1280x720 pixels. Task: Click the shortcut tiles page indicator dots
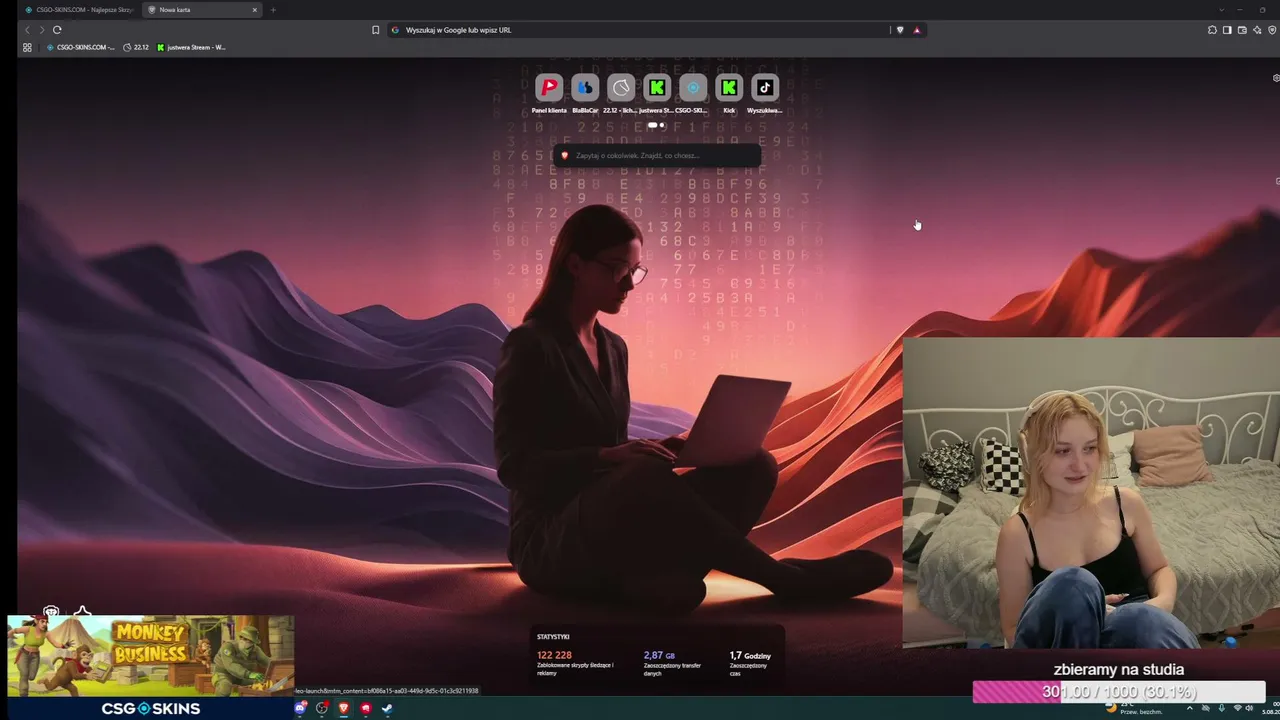pyautogui.click(x=657, y=125)
